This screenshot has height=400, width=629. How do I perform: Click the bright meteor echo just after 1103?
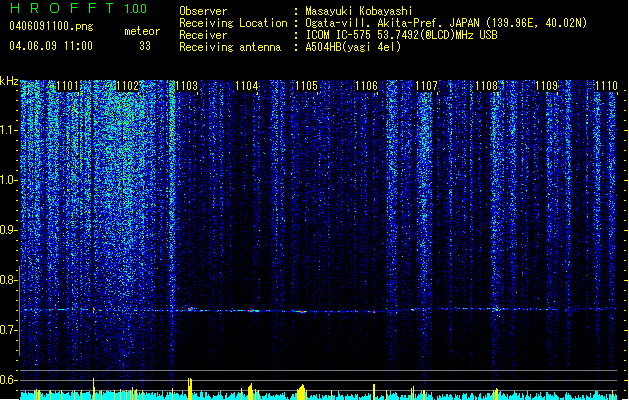191,309
